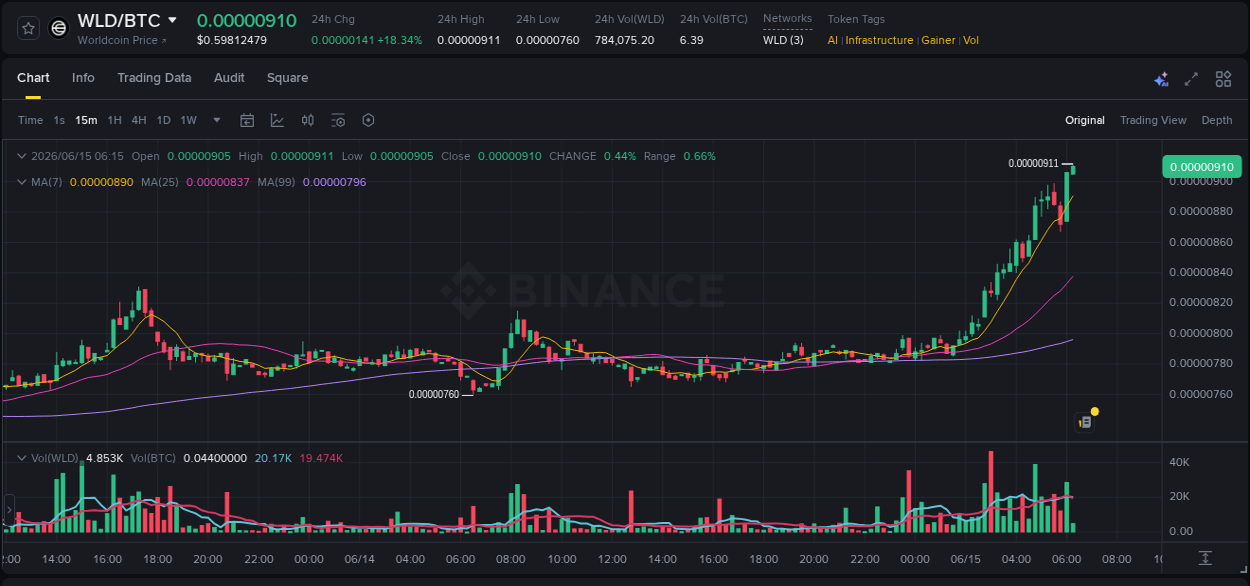This screenshot has width=1250, height=586.
Task: Click the Range 0.66% value
Action: click(699, 156)
